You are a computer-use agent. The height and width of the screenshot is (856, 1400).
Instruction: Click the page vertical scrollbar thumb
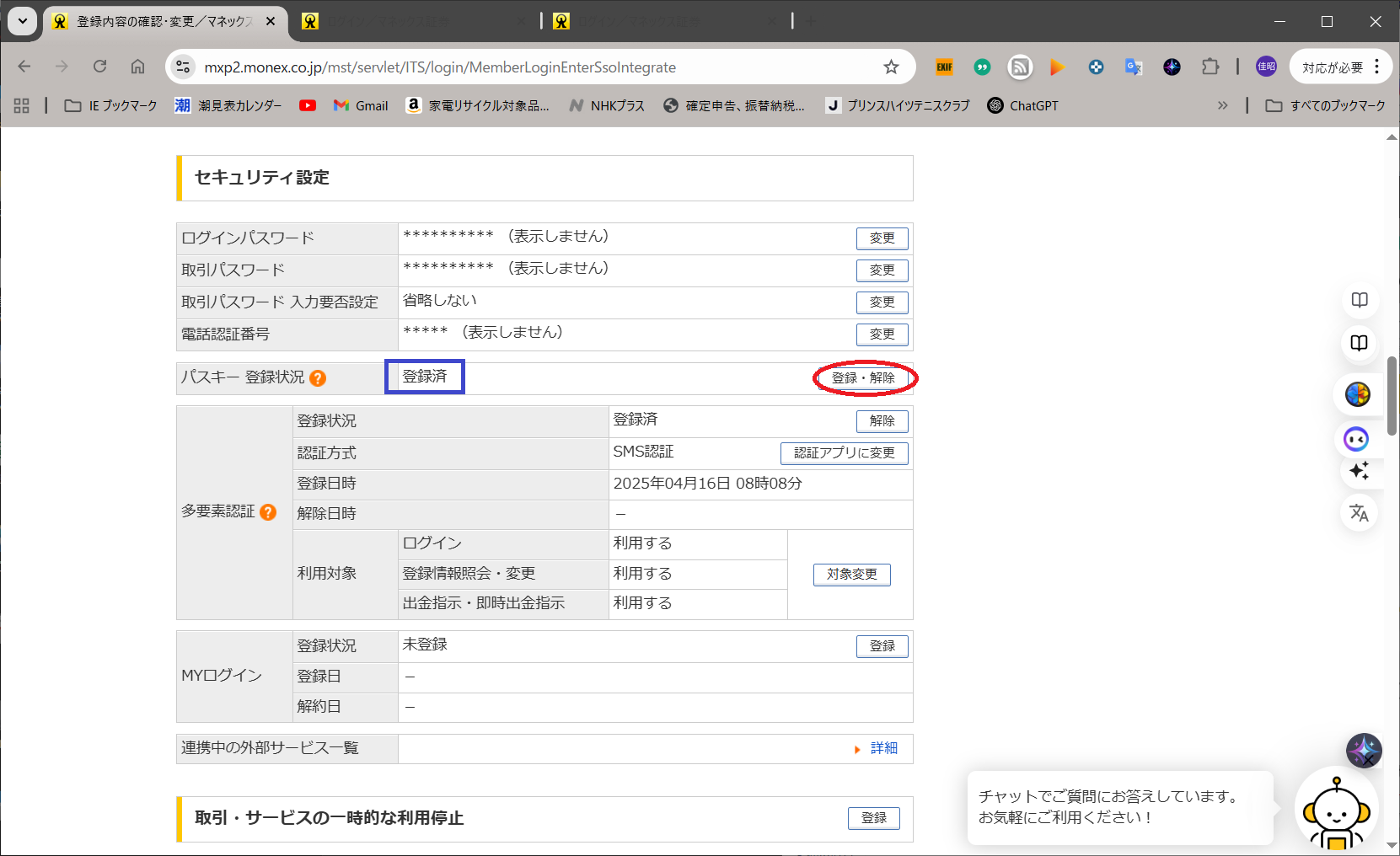tap(1392, 396)
